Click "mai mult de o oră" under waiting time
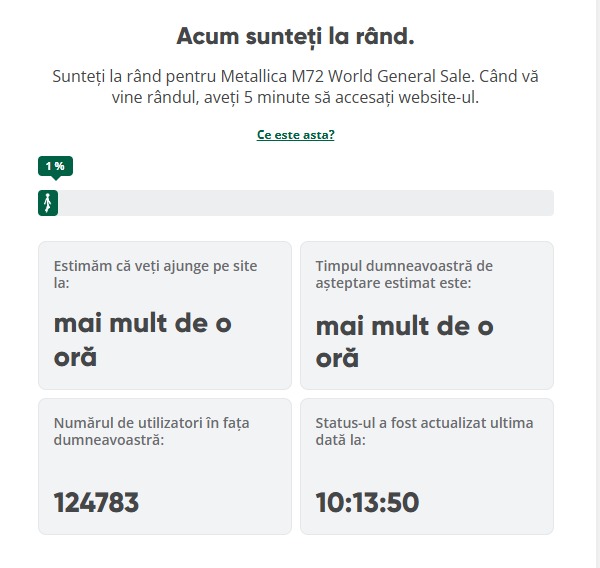600x568 pixels. coord(405,340)
